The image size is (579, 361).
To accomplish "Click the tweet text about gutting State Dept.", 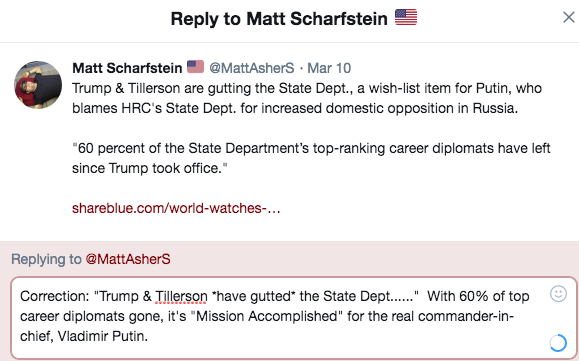I will click(x=306, y=98).
